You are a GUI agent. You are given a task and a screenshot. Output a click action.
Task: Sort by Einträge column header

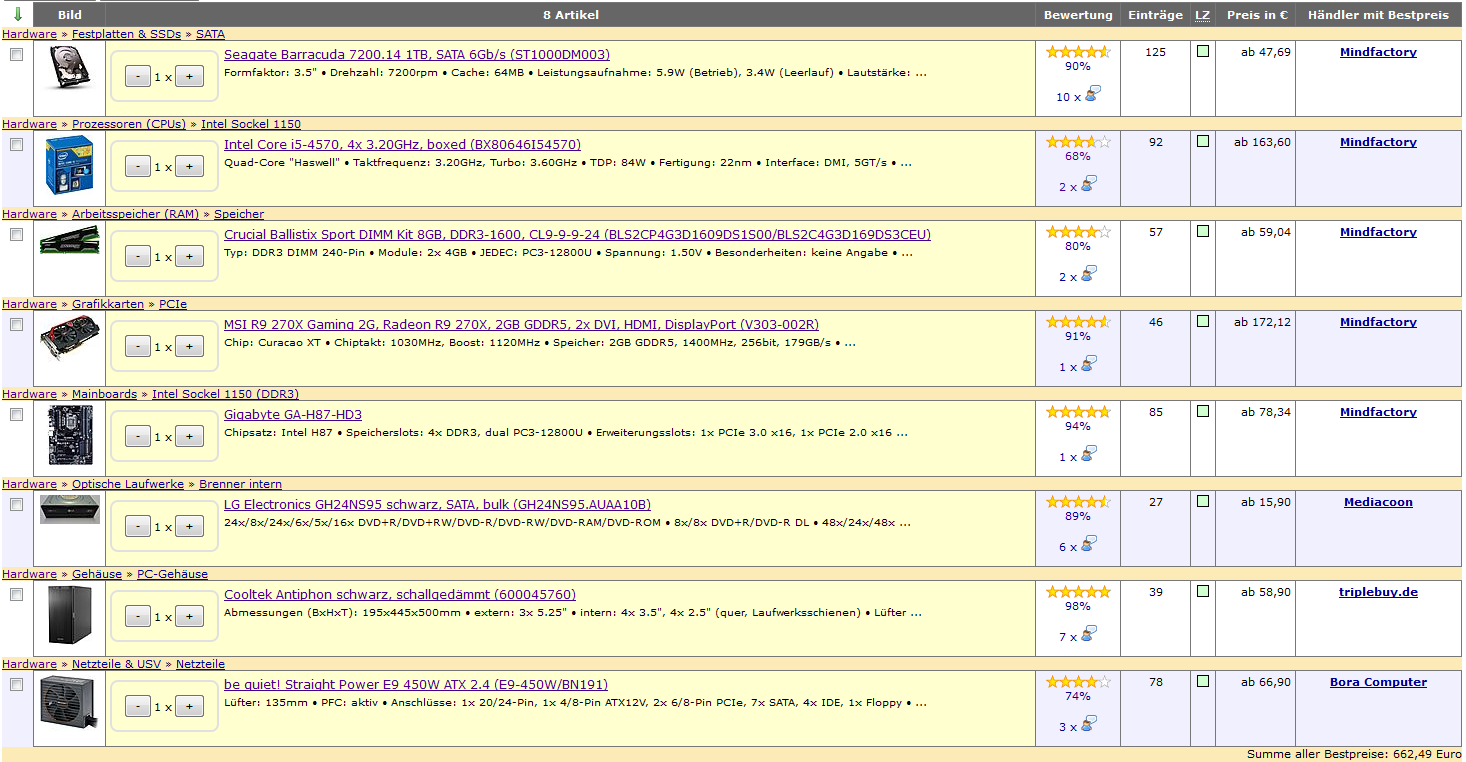pos(1155,15)
